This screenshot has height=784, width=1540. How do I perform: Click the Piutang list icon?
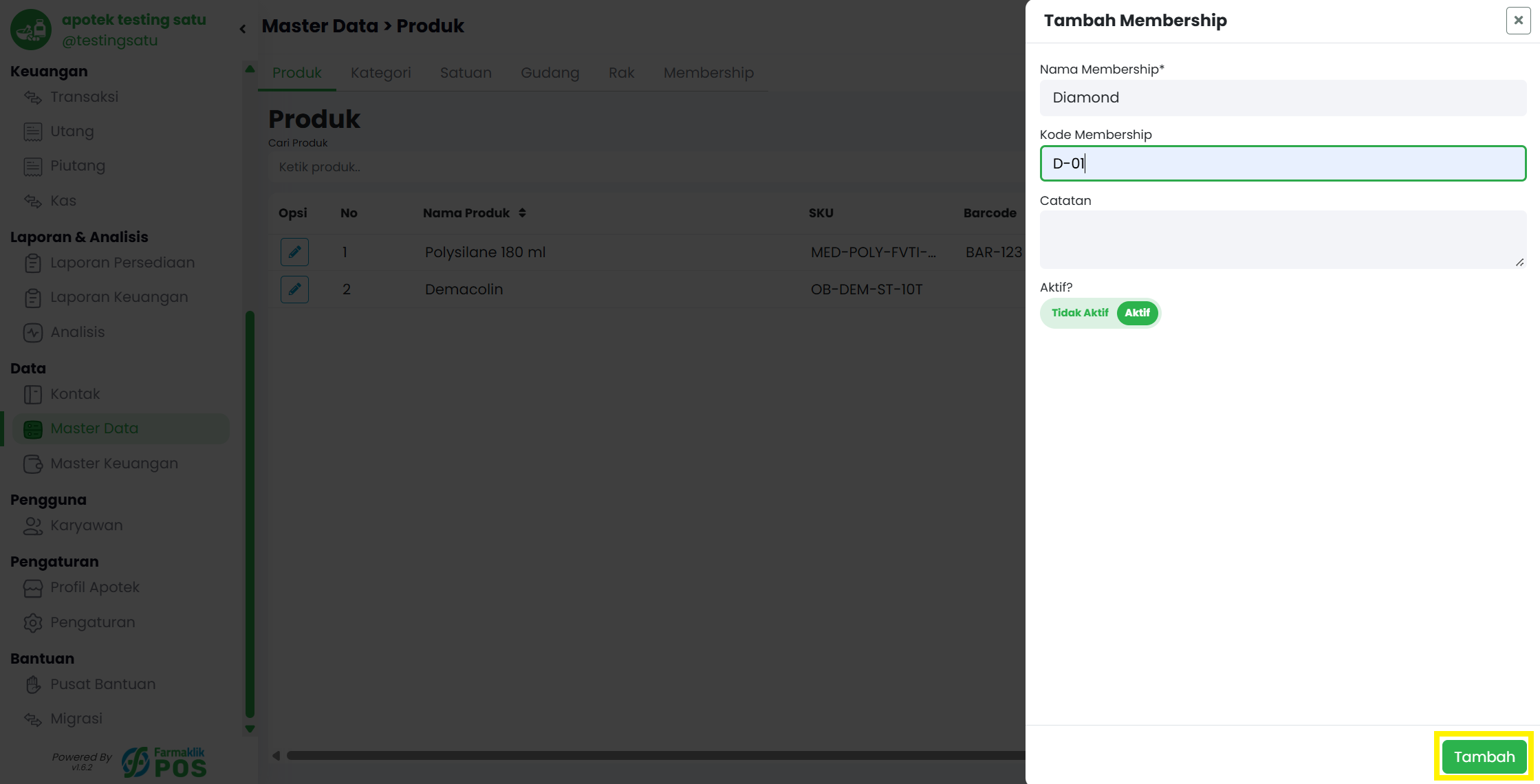point(32,166)
